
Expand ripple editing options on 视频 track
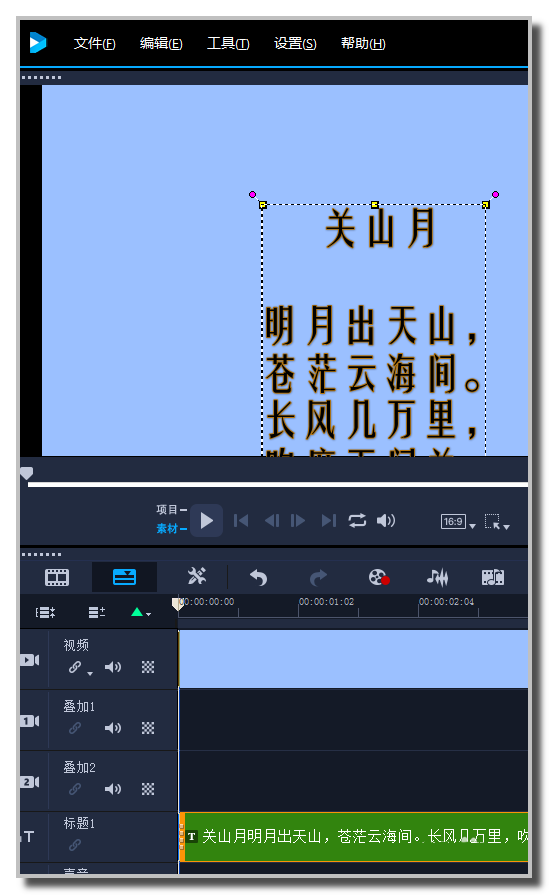pyautogui.click(x=90, y=674)
